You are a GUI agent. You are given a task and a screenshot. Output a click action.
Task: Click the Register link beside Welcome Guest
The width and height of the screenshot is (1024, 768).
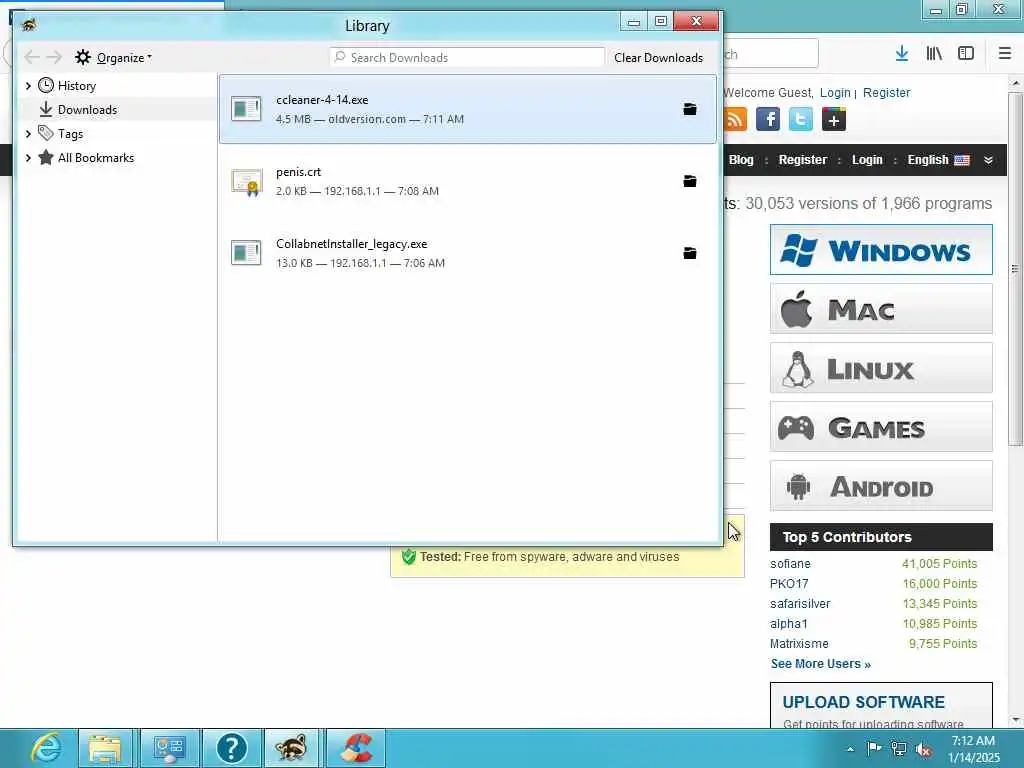(886, 93)
